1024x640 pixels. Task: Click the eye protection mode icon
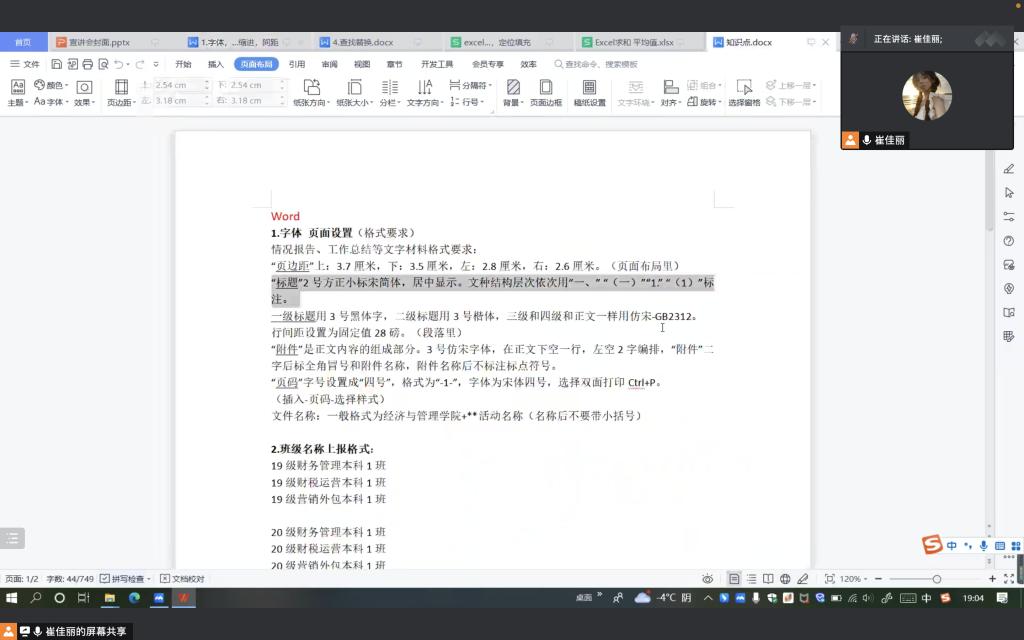click(x=708, y=579)
